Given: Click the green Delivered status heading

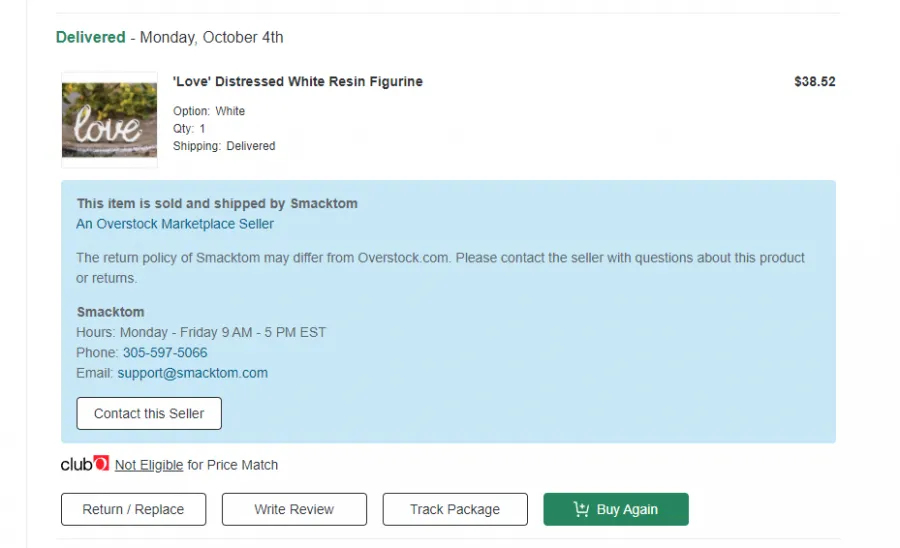Looking at the screenshot, I should (90, 37).
